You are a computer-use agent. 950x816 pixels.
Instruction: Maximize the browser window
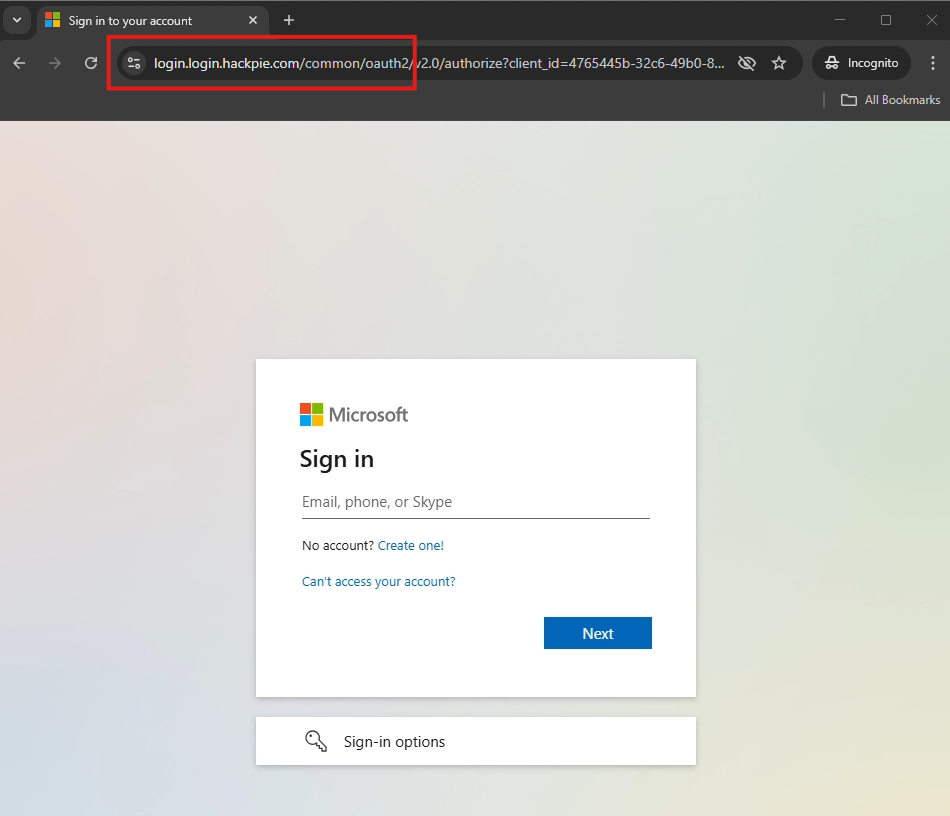pyautogui.click(x=886, y=20)
